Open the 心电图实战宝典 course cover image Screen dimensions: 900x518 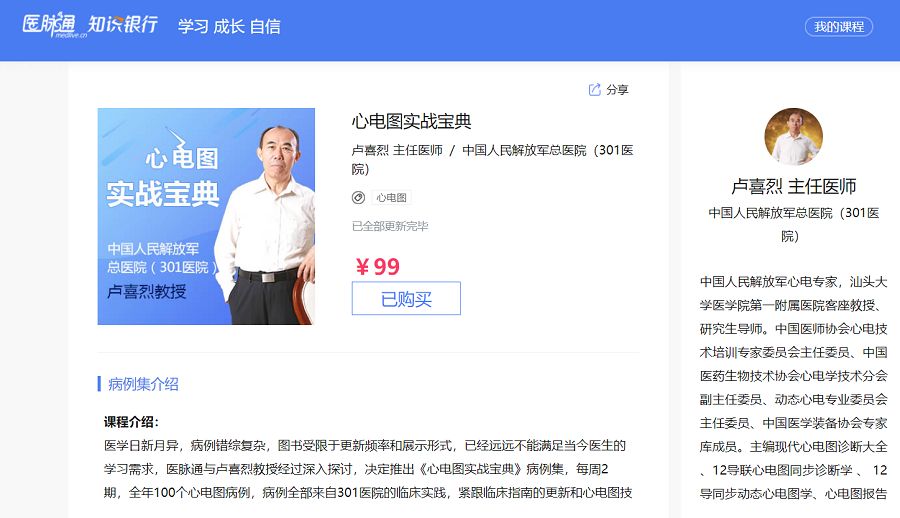tap(206, 217)
